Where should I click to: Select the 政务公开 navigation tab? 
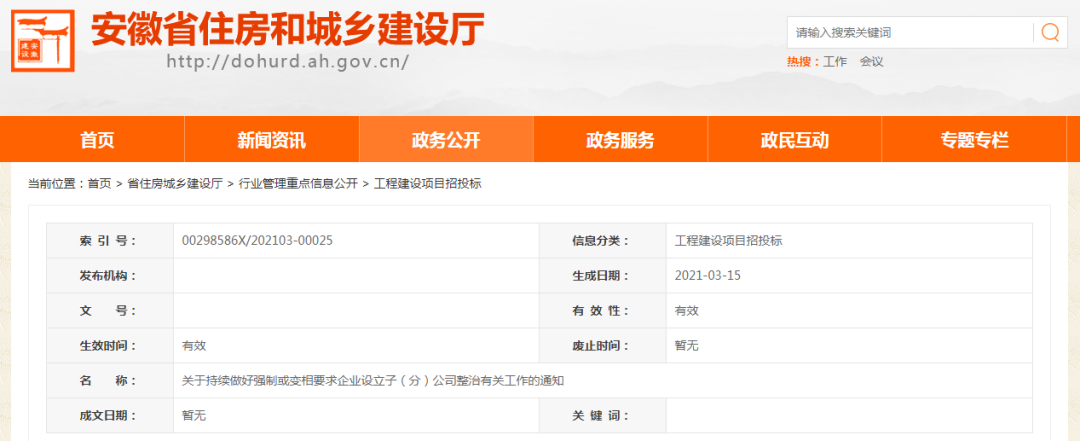[446, 140]
